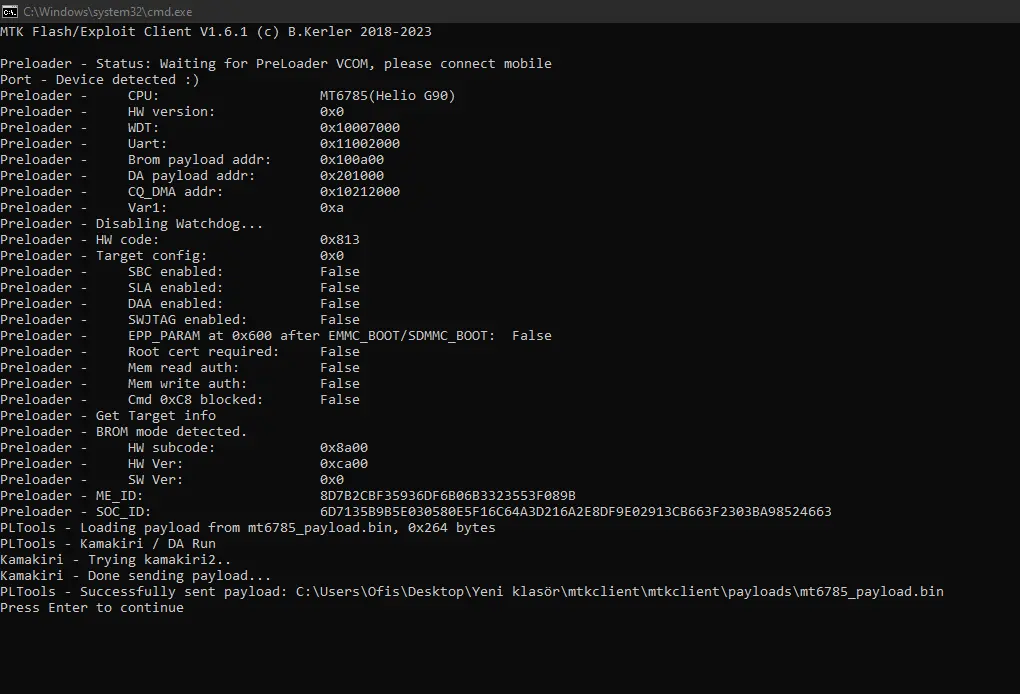This screenshot has width=1020, height=694.
Task: Click the MT6785(Helio G90) CPU value
Action: [x=388, y=96]
